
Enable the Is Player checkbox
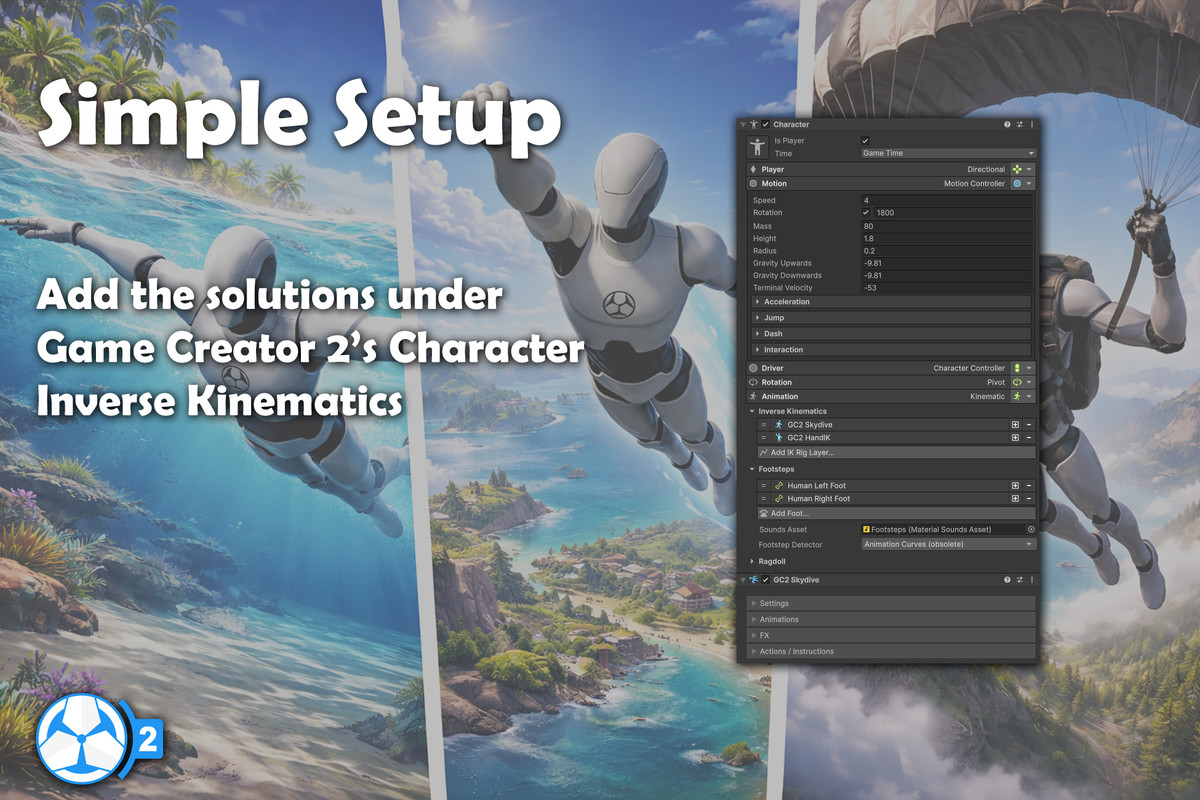(865, 140)
